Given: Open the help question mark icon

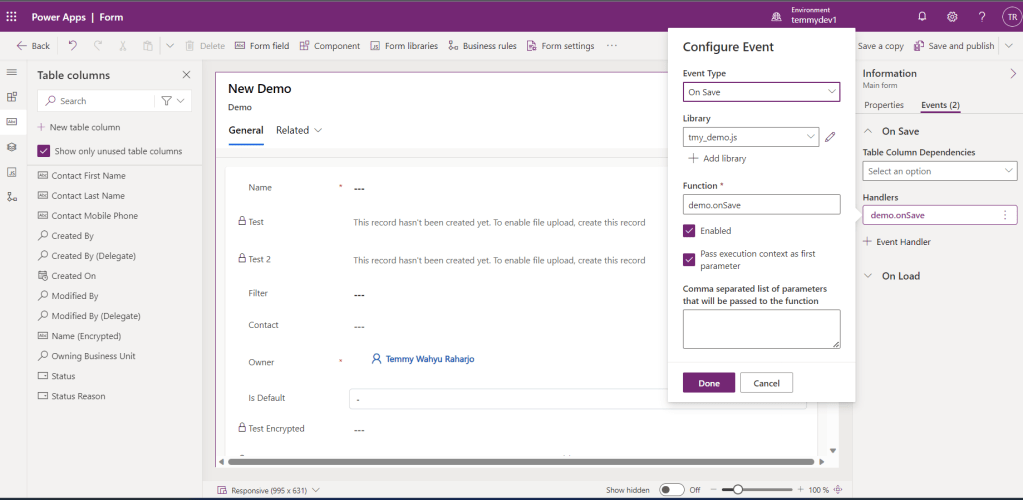Looking at the screenshot, I should point(982,17).
